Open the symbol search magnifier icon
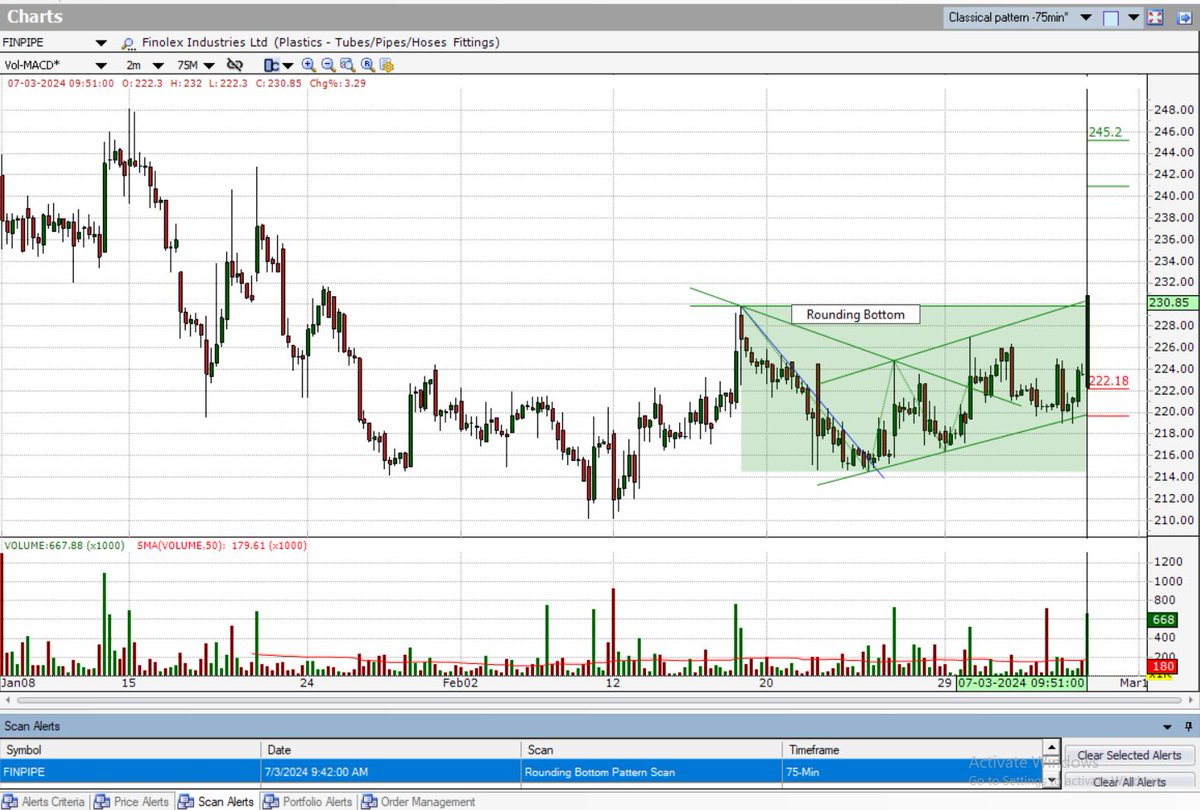 (x=128, y=43)
